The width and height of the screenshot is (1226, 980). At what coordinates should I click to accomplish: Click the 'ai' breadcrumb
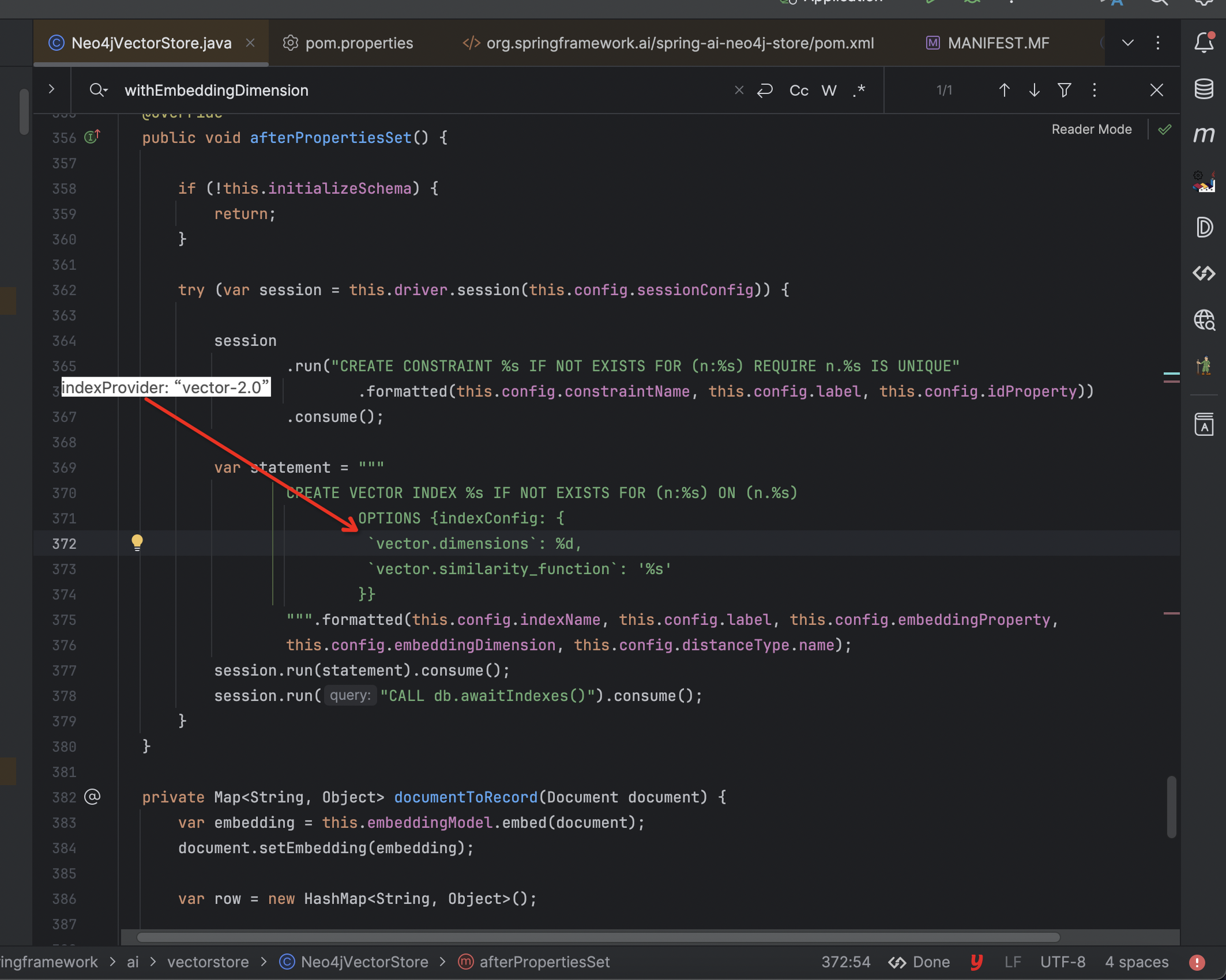click(x=133, y=962)
